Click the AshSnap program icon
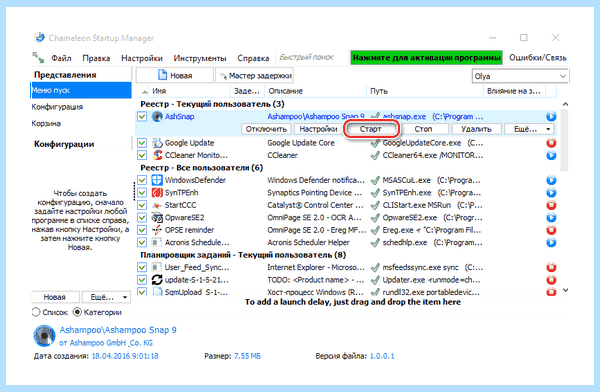The width and height of the screenshot is (600, 392). (157, 116)
